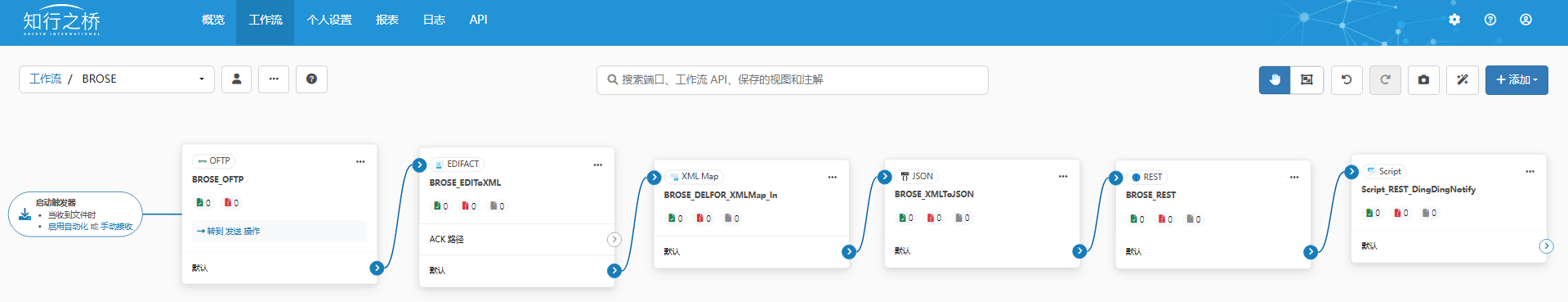1568x302 pixels.
Task: Click the EDIFACT type badge
Action: coord(457,165)
